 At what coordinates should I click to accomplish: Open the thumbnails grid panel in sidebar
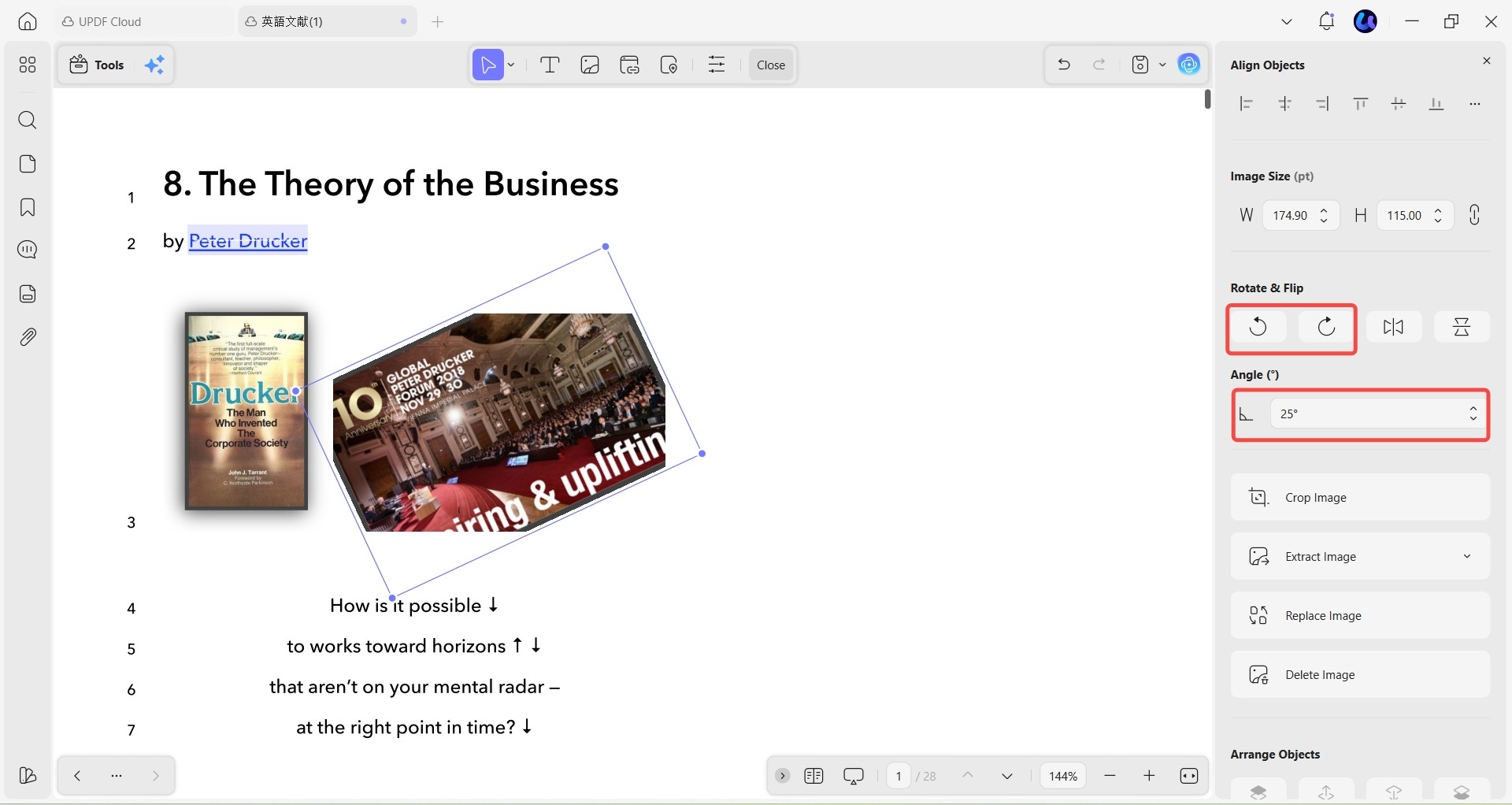(28, 65)
